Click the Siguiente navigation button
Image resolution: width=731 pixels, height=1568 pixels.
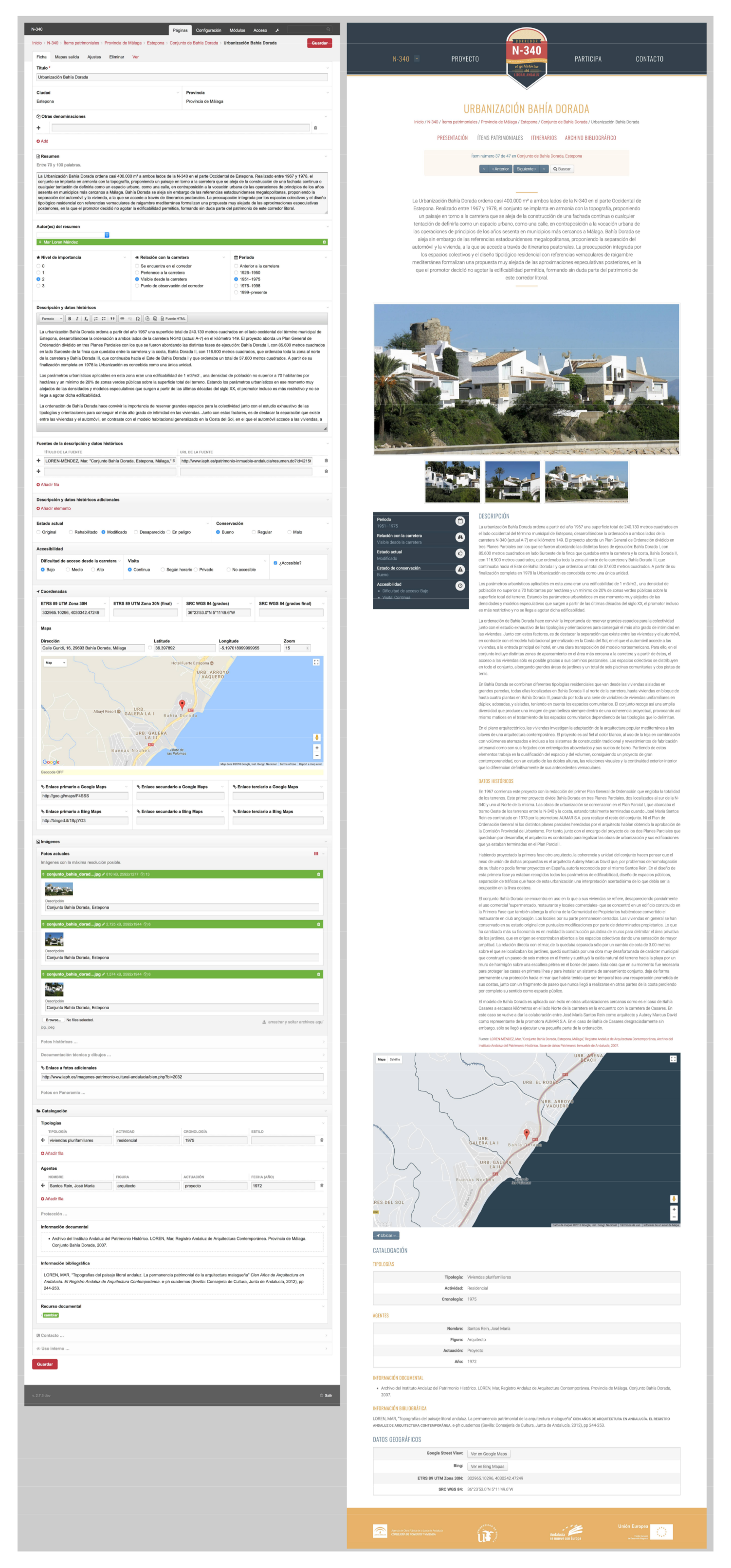tap(526, 168)
